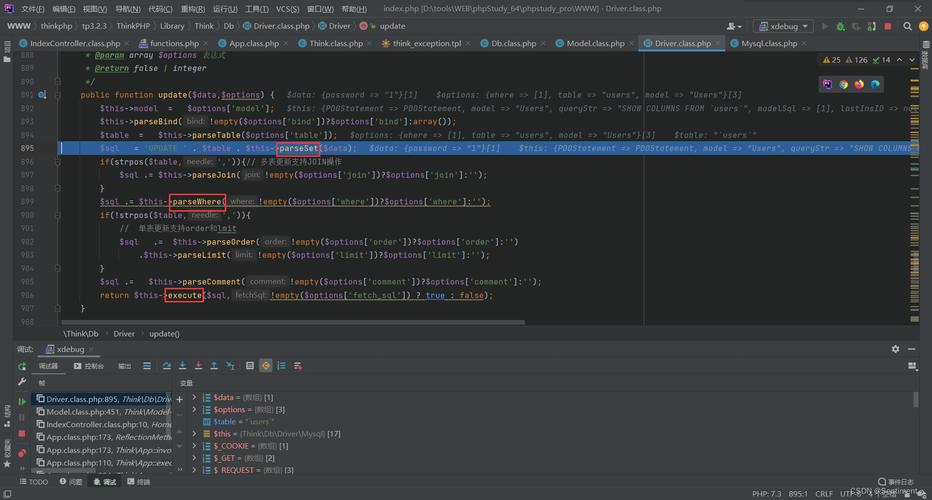Switch to IndexController.class.php editor tab
Screen dimensions: 932x500
tap(74, 43)
